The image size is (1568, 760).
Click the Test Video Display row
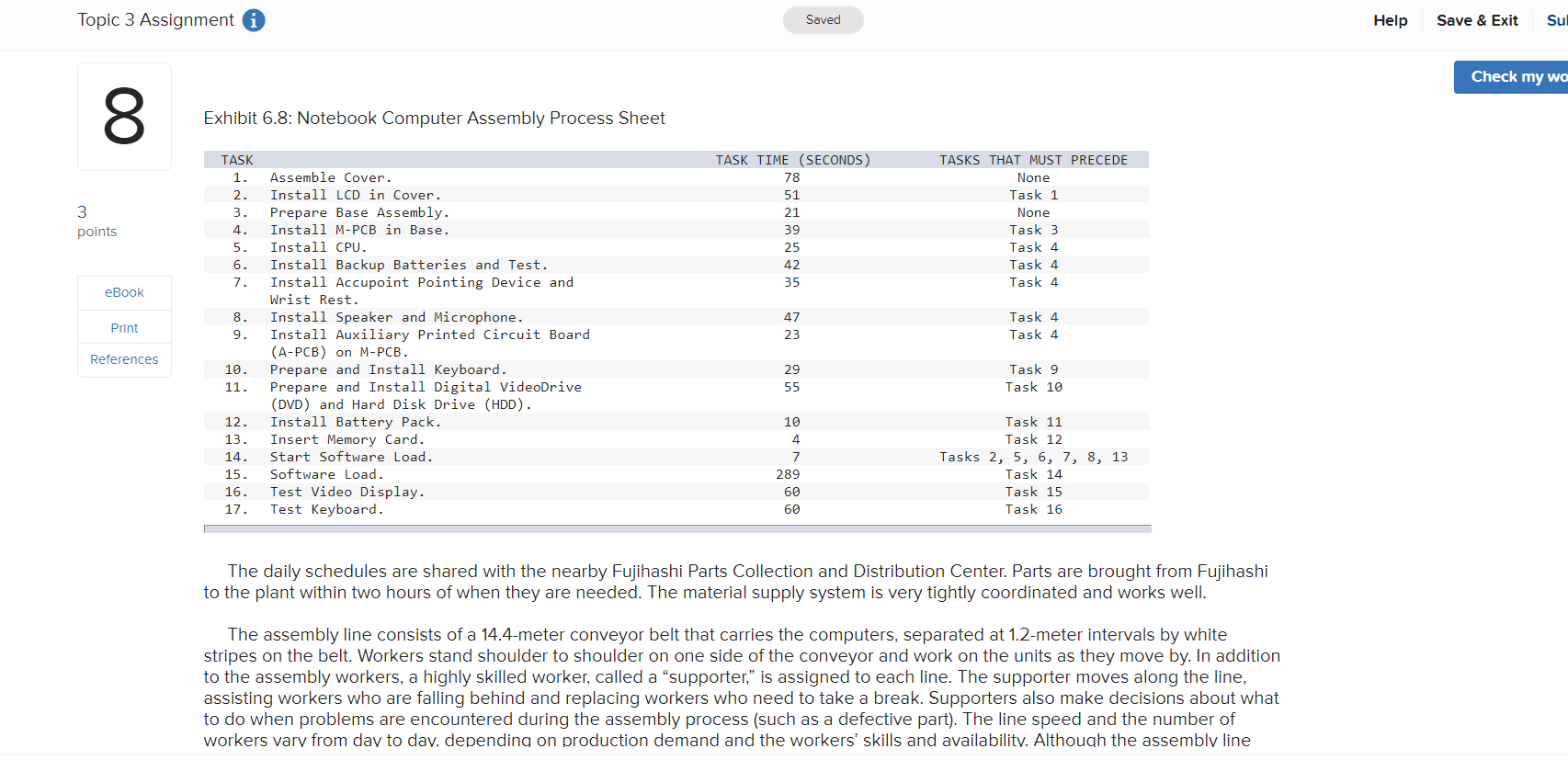point(676,492)
